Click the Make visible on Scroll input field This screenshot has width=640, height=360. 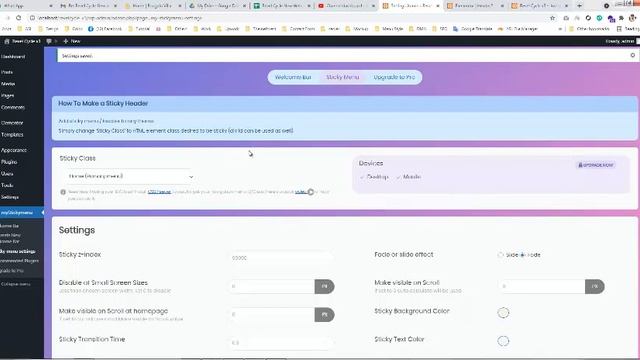pyautogui.click(x=542, y=287)
